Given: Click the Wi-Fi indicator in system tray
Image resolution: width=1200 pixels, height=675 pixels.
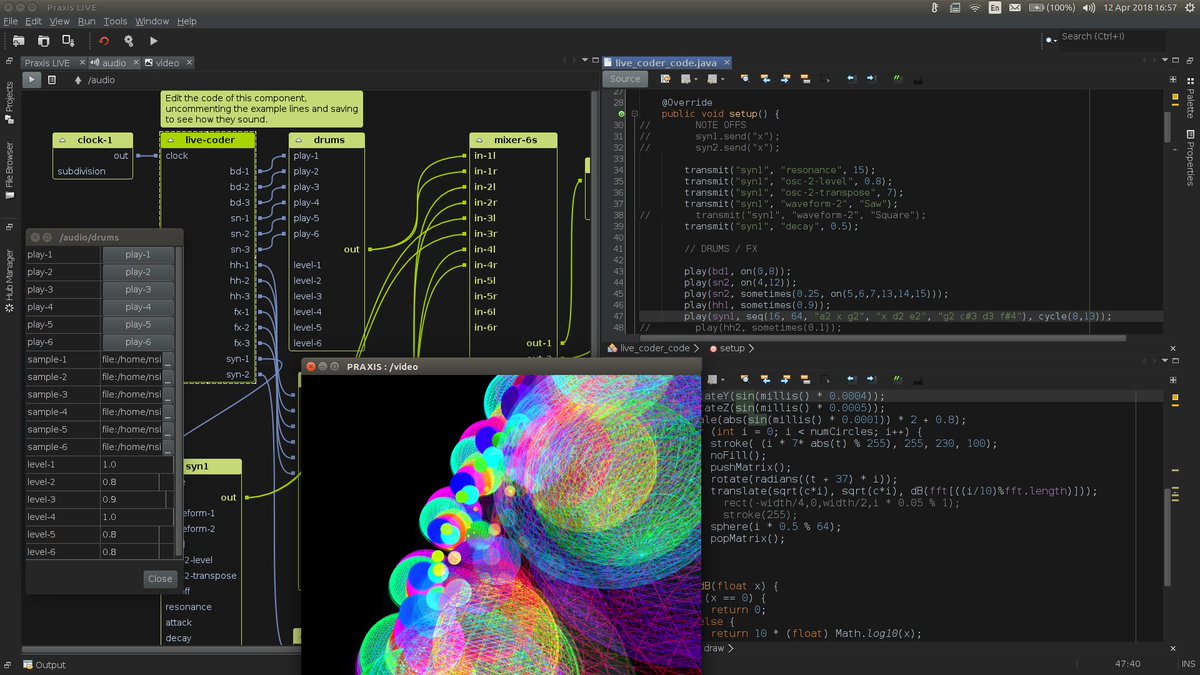Looking at the screenshot, I should (974, 7).
